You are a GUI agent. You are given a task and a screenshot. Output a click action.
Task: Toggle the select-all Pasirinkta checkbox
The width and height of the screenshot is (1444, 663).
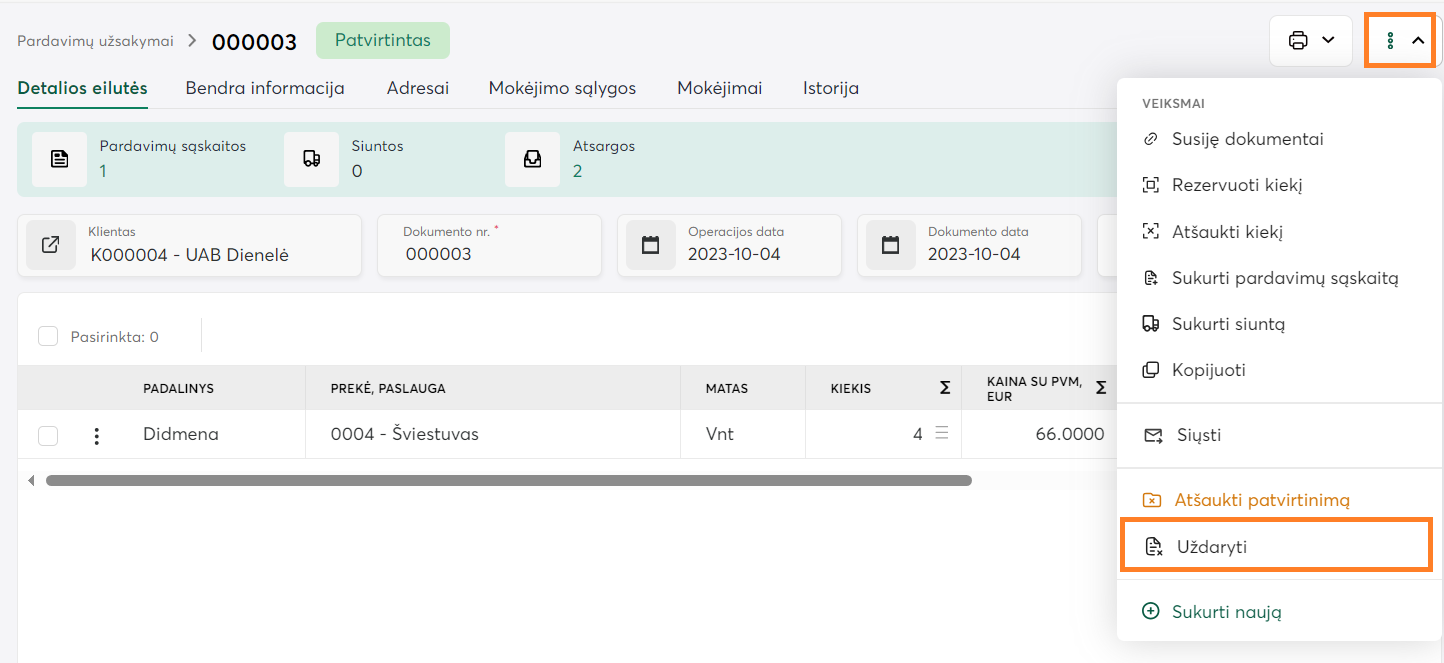[48, 337]
